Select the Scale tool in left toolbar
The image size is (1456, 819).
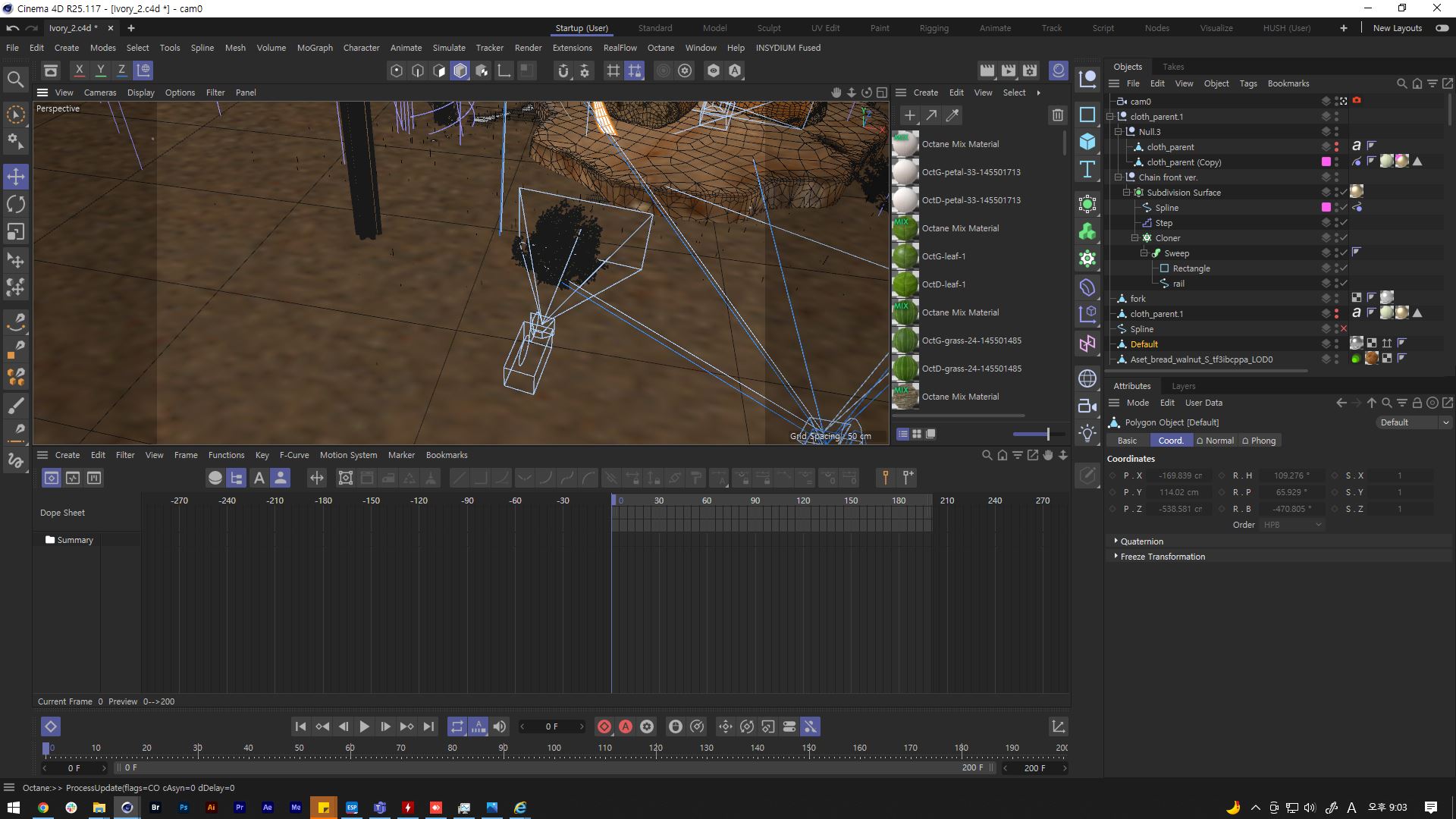(15, 231)
